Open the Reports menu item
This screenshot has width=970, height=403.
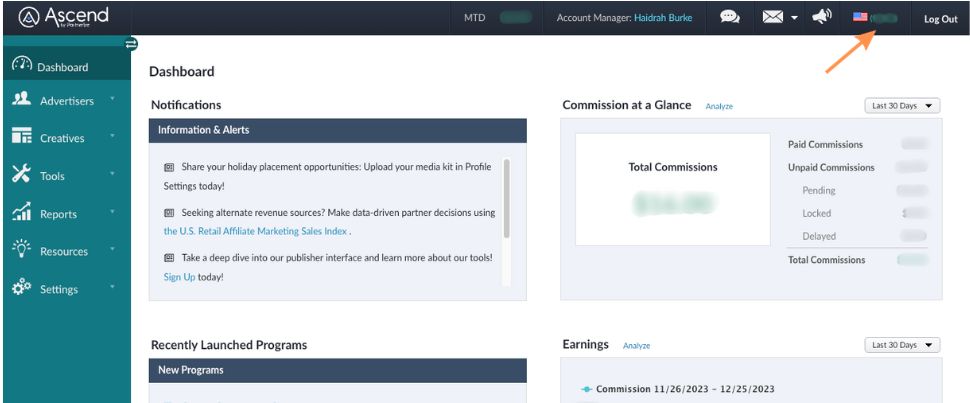(58, 214)
